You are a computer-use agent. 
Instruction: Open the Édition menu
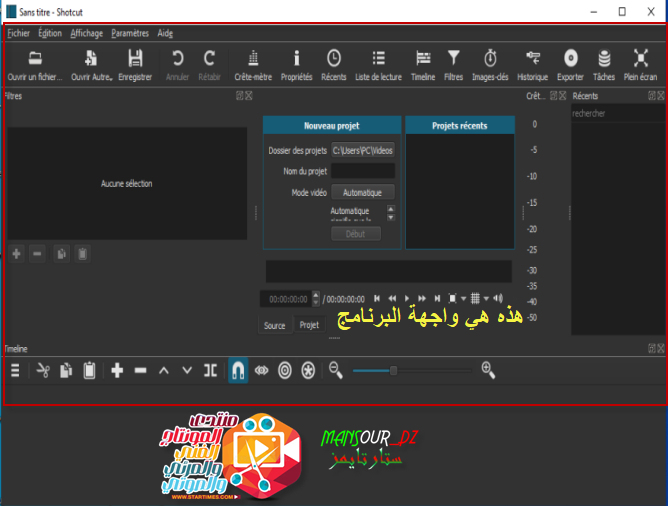tap(50, 33)
